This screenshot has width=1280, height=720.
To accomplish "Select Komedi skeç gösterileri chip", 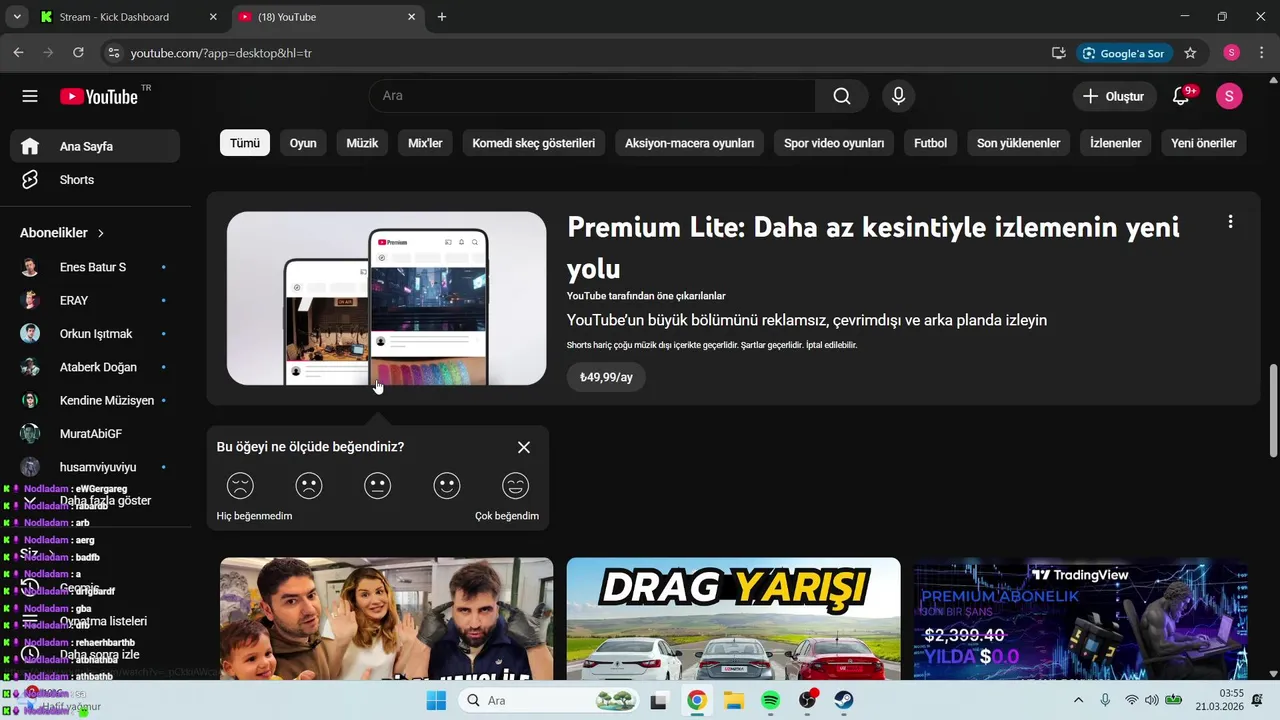I will [x=534, y=143].
